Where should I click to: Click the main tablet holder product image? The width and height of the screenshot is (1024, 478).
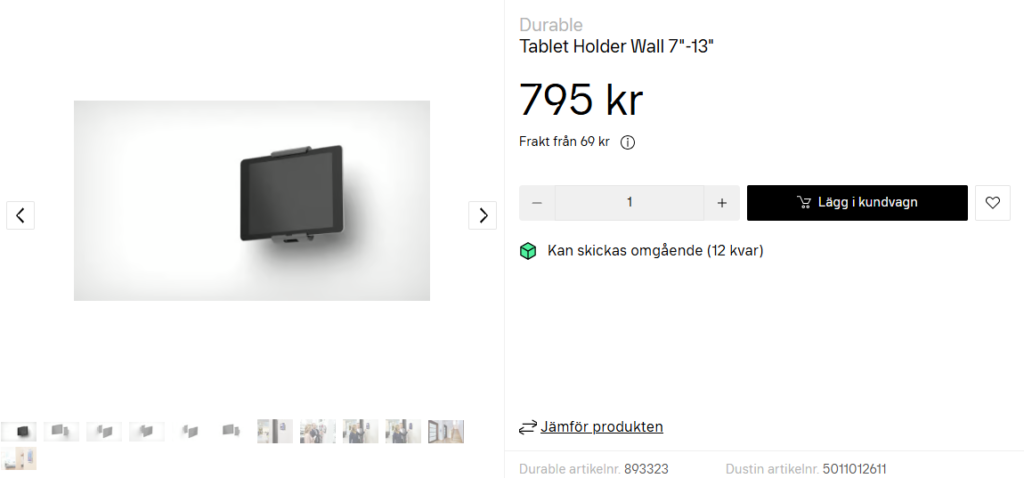click(252, 200)
